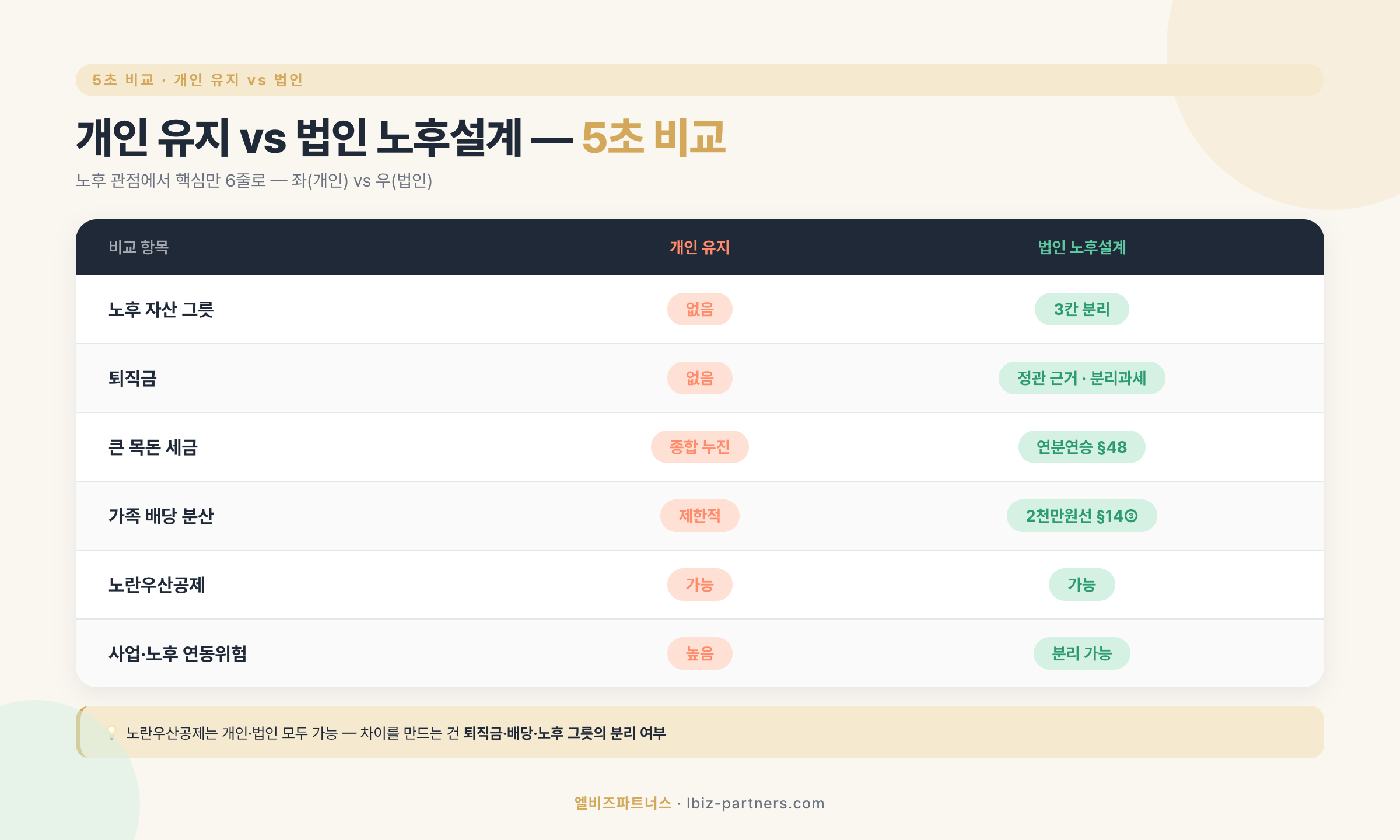Viewport: 1400px width, 840px height.
Task: Click the '퇴직금' row label
Action: (132, 378)
